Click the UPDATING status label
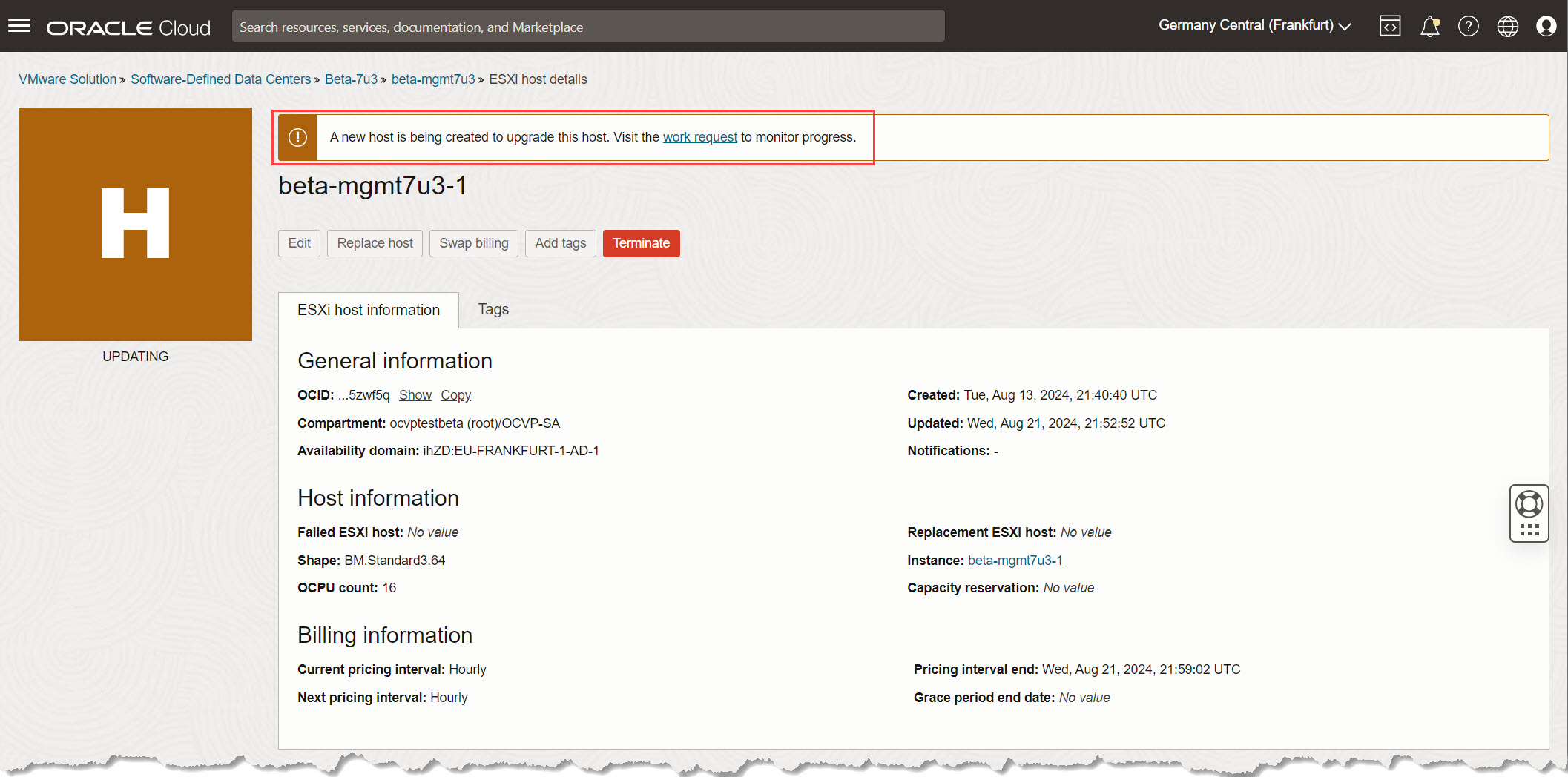Screen dimensions: 1568x777 pyautogui.click(x=135, y=357)
